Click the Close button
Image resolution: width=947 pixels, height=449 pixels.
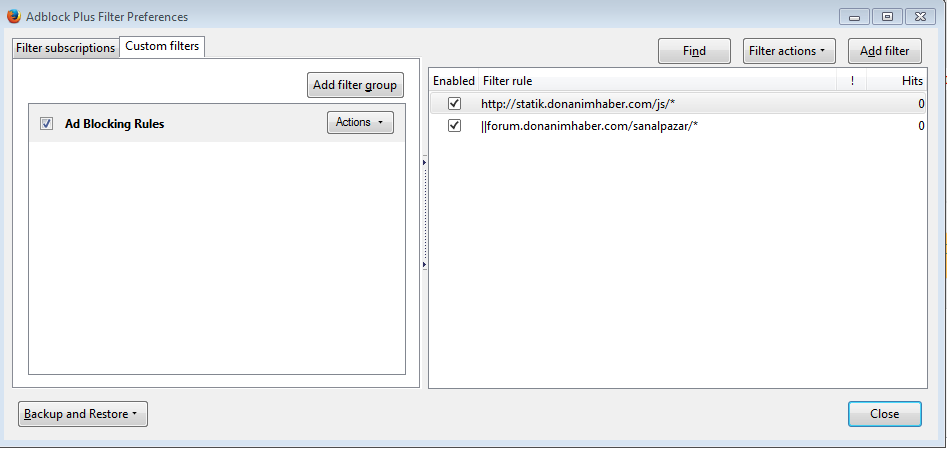point(884,414)
